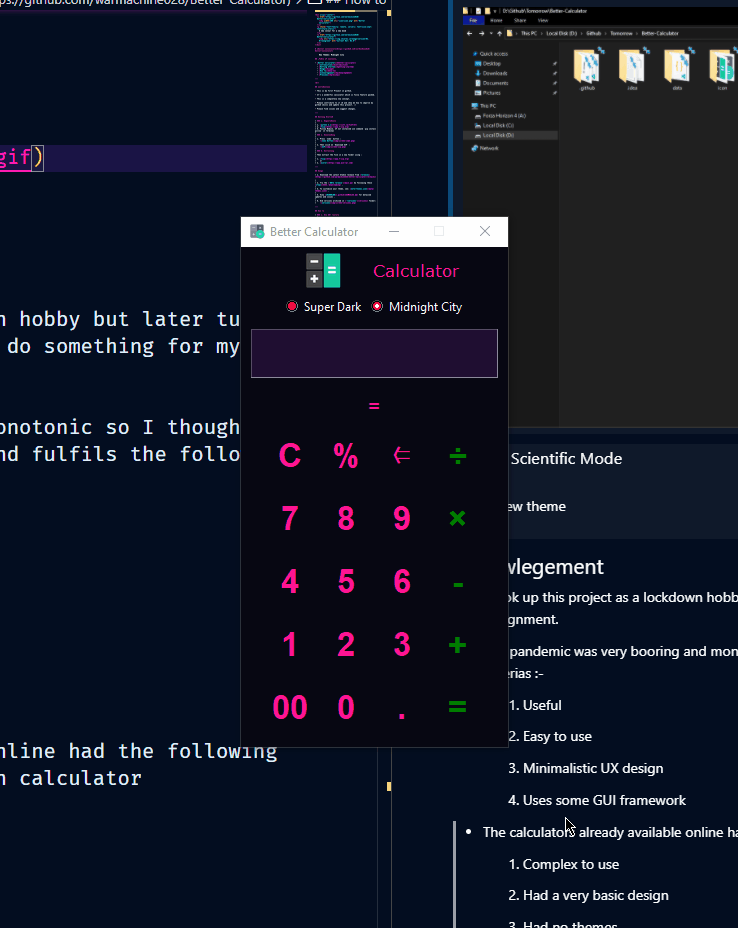Click the green multiply operator key

[457, 518]
